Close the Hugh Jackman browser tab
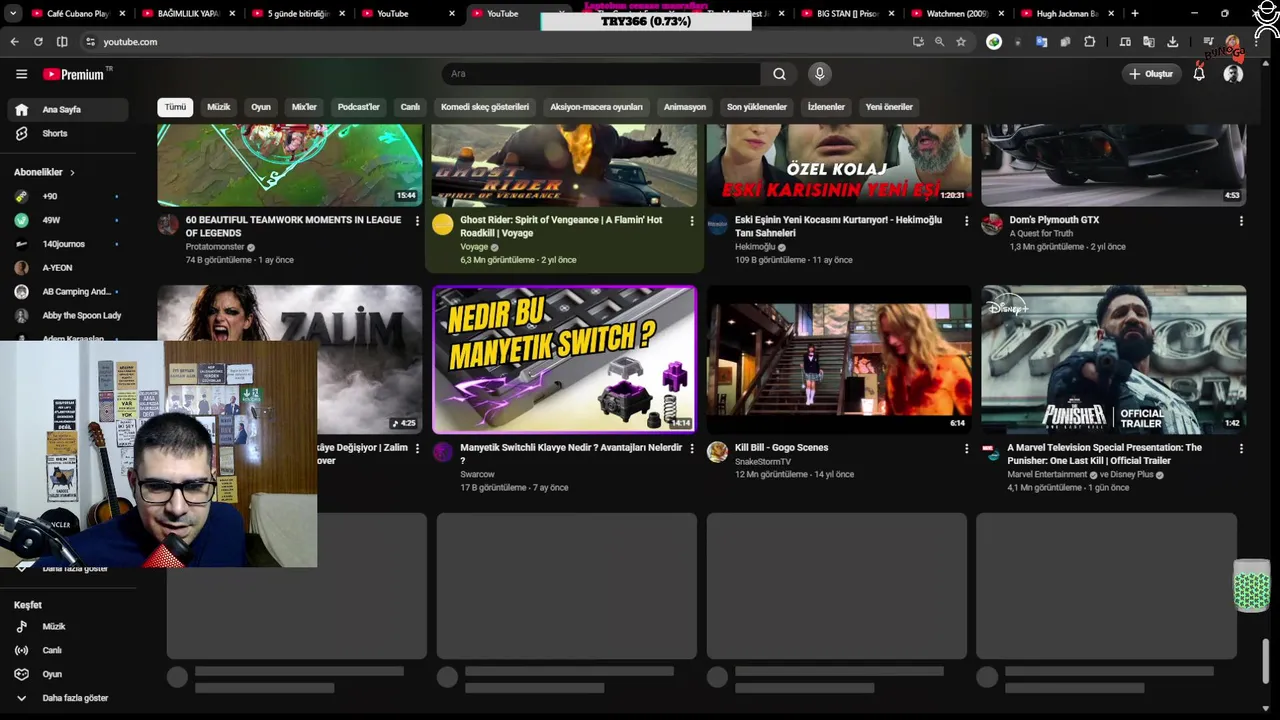The width and height of the screenshot is (1280, 720). tap(1109, 14)
